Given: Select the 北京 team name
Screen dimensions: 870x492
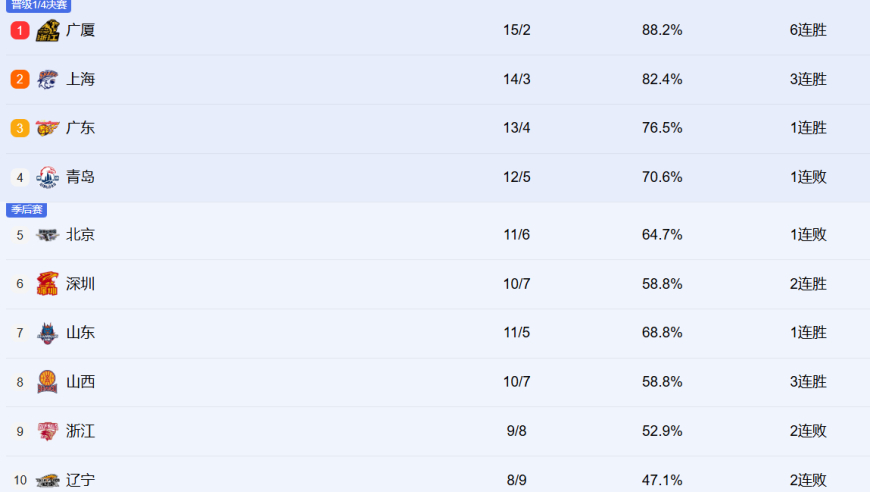Looking at the screenshot, I should (81, 235).
